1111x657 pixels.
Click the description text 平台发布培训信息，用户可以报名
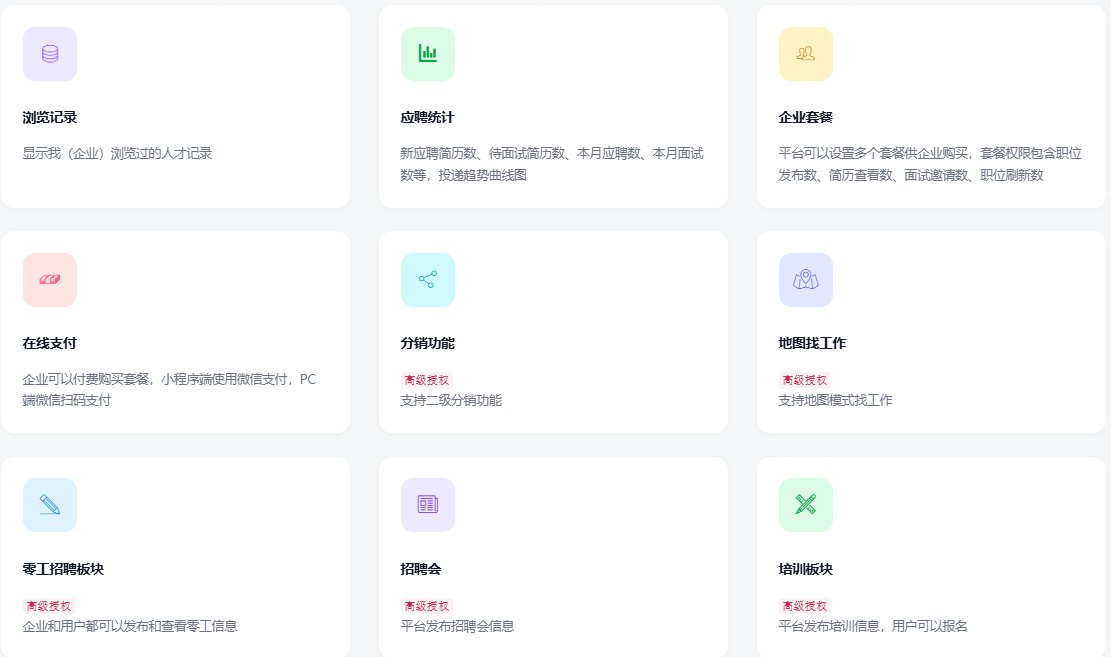[873, 627]
